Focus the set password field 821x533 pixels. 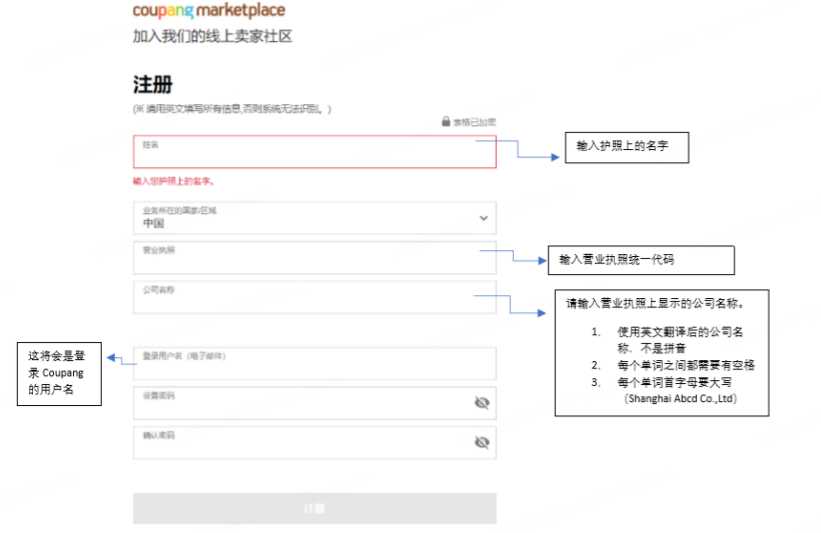coord(315,403)
